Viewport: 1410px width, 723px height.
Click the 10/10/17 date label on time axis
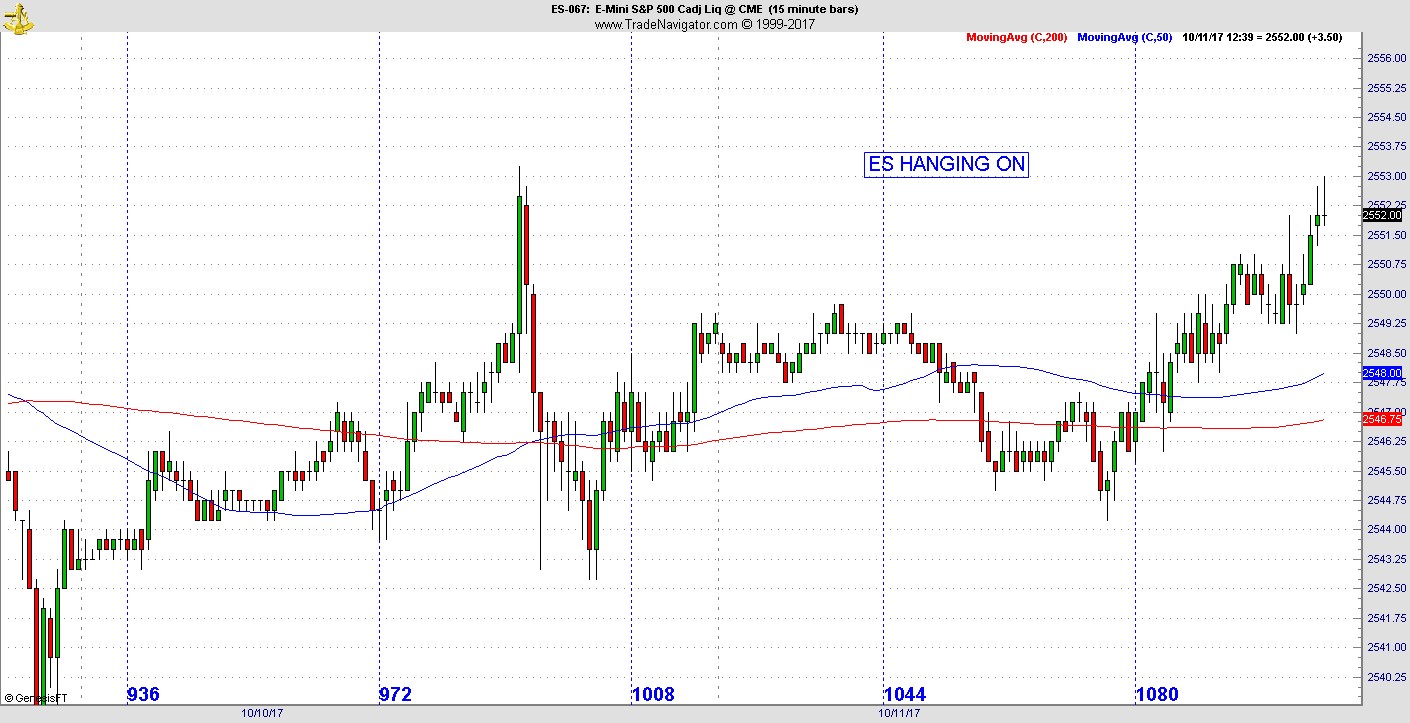[x=262, y=714]
